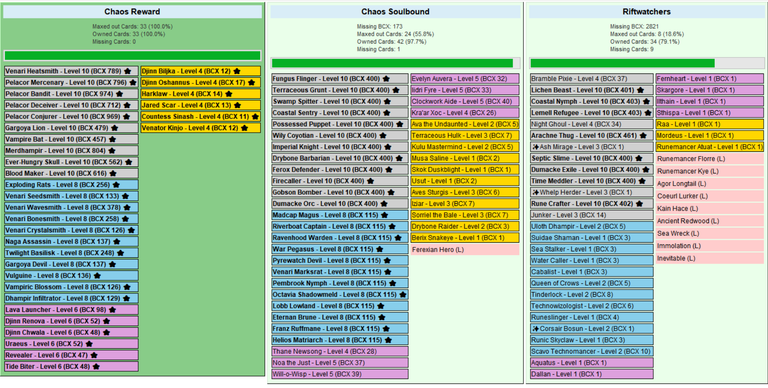Select the Chaos Soulbound section header
This screenshot has width=768, height=388.
point(395,12)
